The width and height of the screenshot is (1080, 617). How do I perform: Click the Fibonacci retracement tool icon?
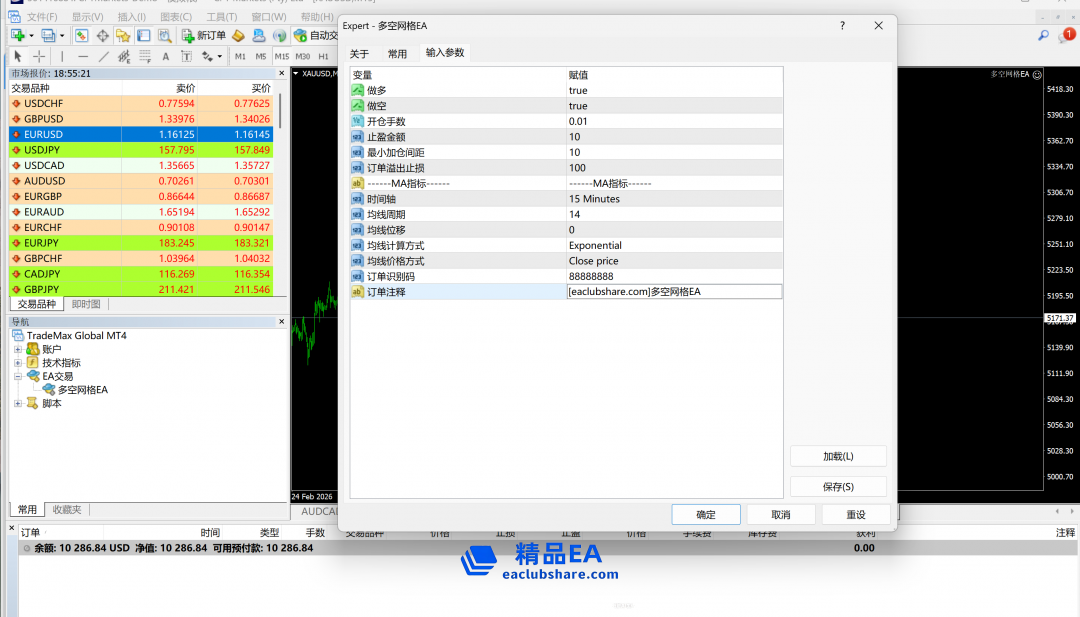click(x=145, y=57)
